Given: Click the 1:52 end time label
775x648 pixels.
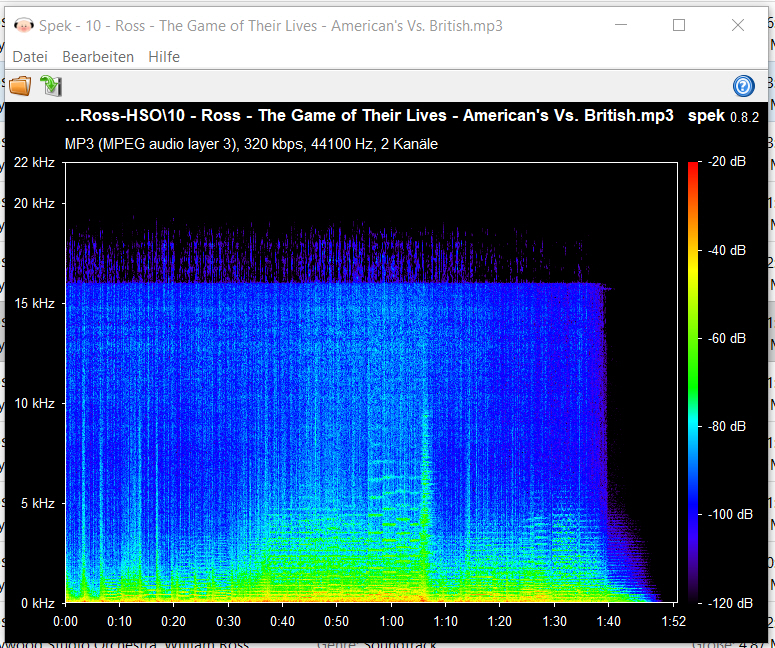Looking at the screenshot, I should (x=673, y=621).
